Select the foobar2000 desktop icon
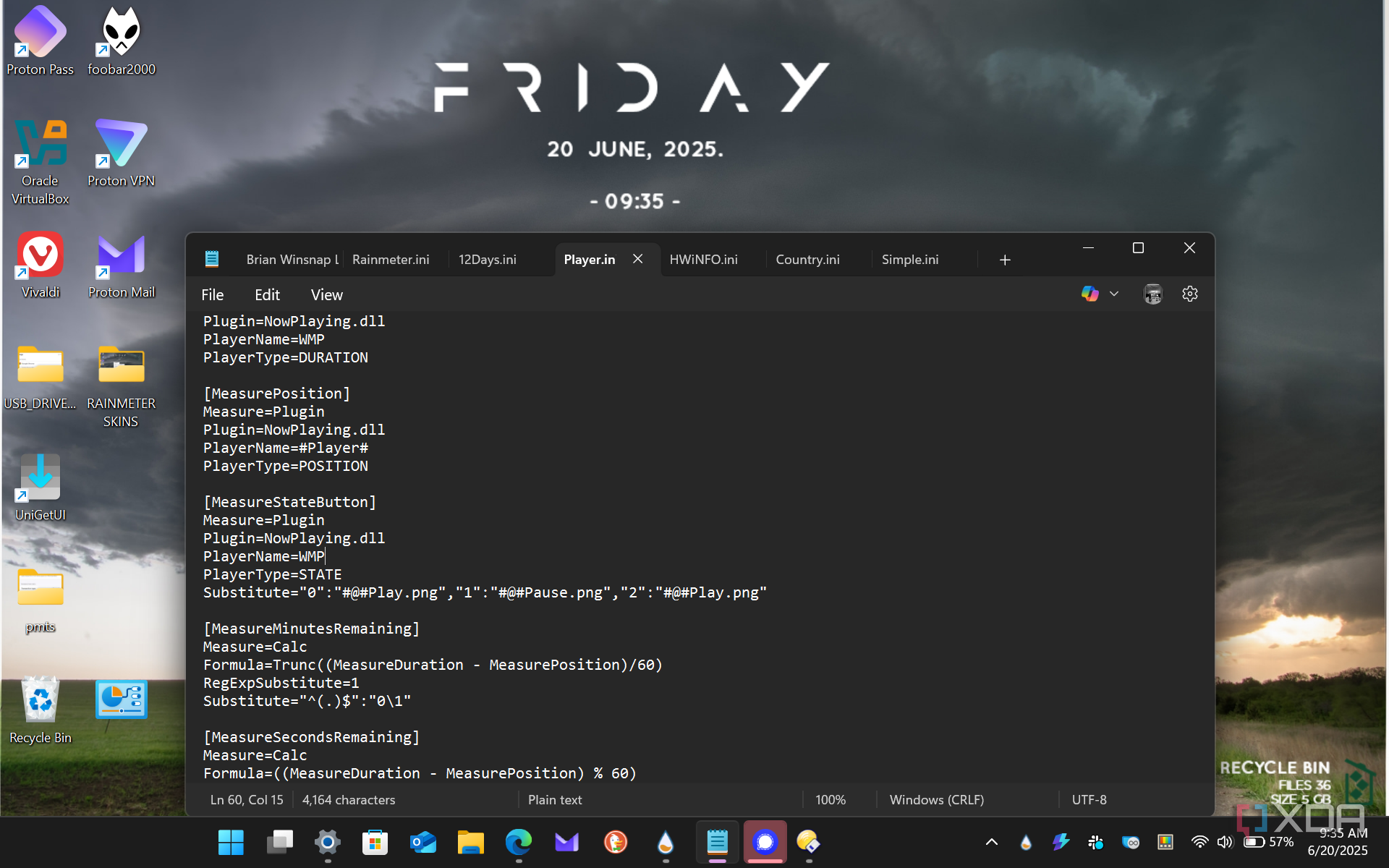The width and height of the screenshot is (1389, 868). [x=122, y=41]
